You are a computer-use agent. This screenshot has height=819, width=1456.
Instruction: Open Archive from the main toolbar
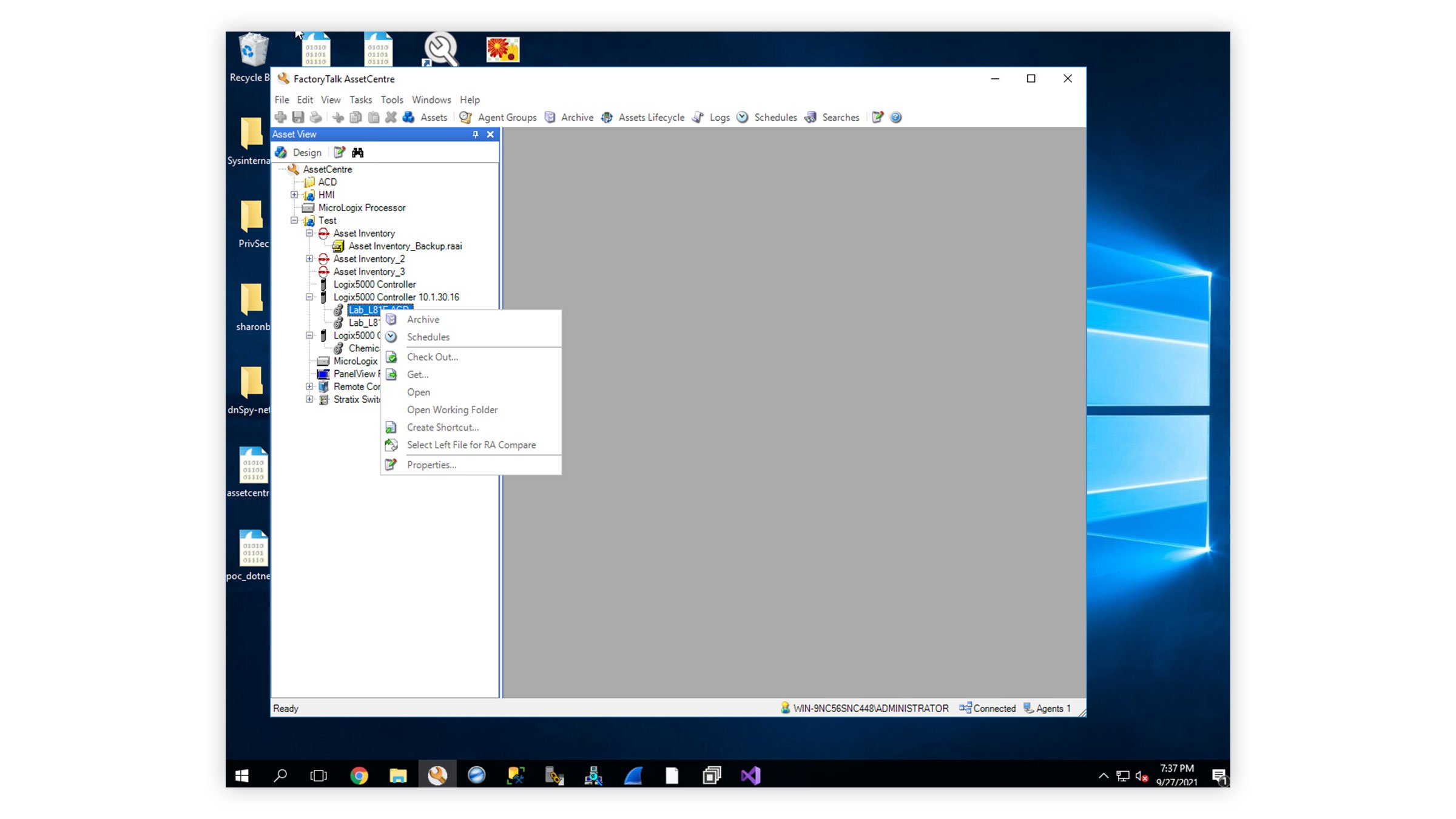click(x=569, y=117)
